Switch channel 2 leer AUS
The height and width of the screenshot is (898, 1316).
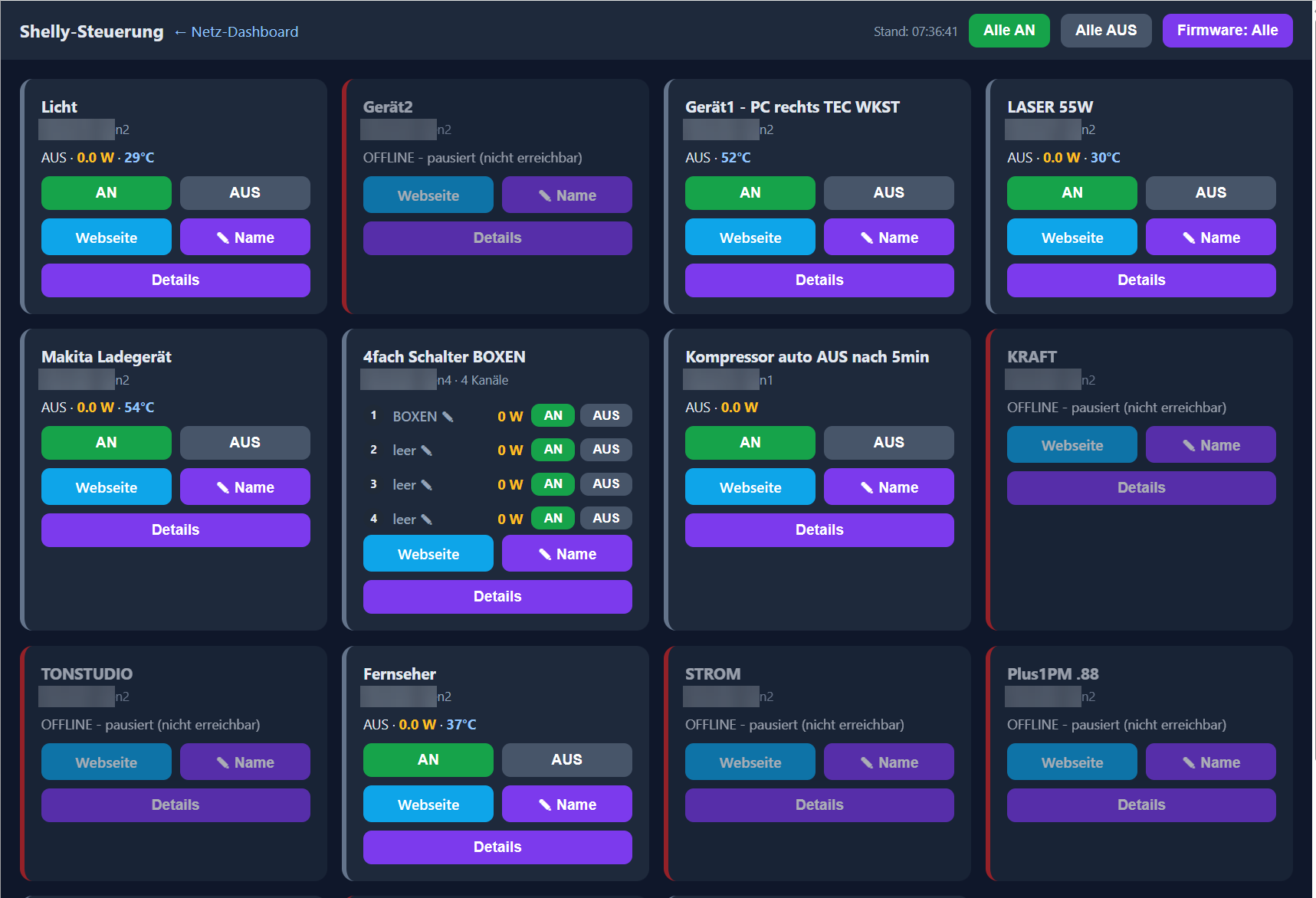pos(606,450)
